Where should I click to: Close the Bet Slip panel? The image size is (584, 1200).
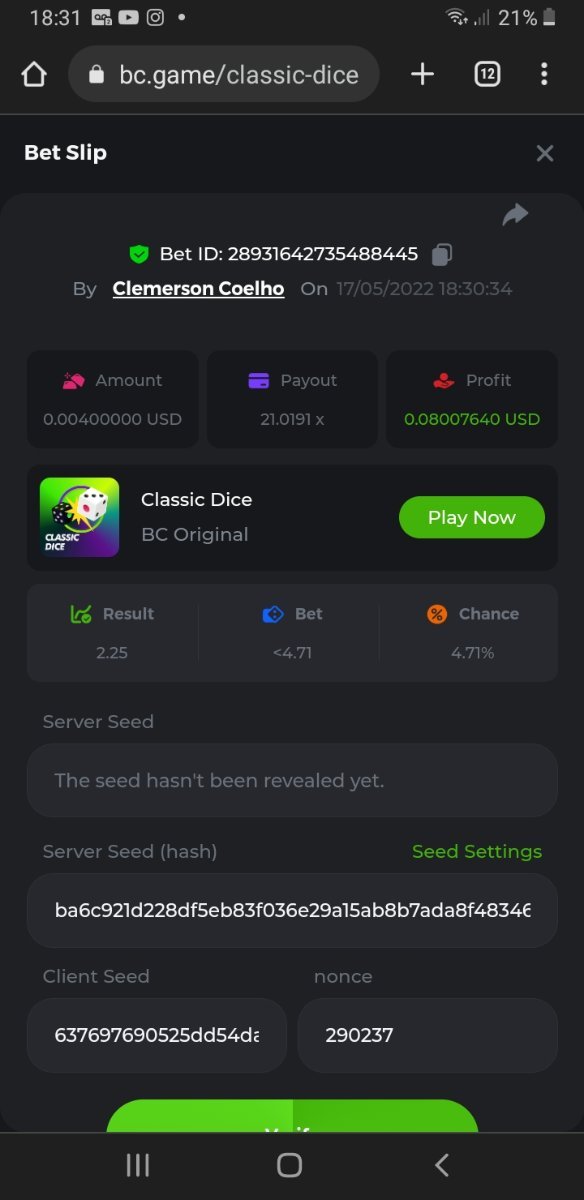(545, 153)
